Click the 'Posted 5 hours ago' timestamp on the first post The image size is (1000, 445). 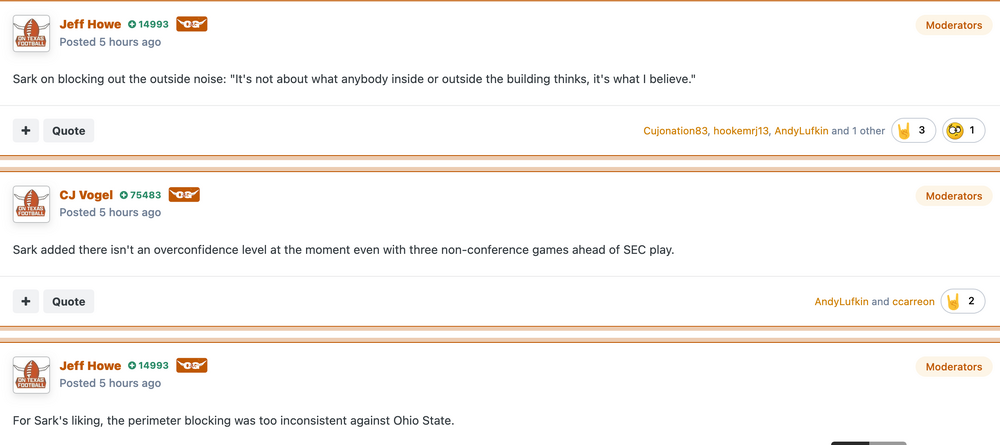pyautogui.click(x=110, y=42)
